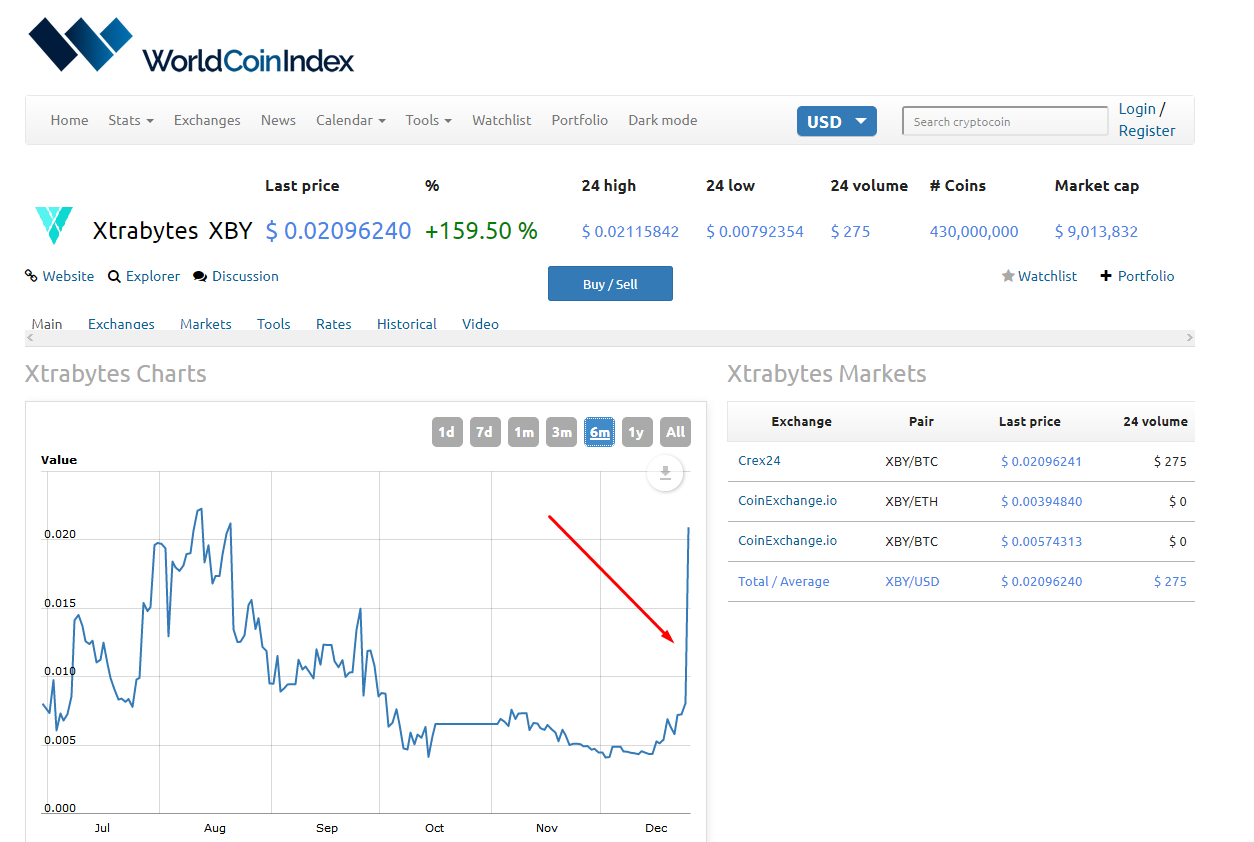Switch to the Historical tab
Screen dimensions: 1254x842
click(x=407, y=324)
